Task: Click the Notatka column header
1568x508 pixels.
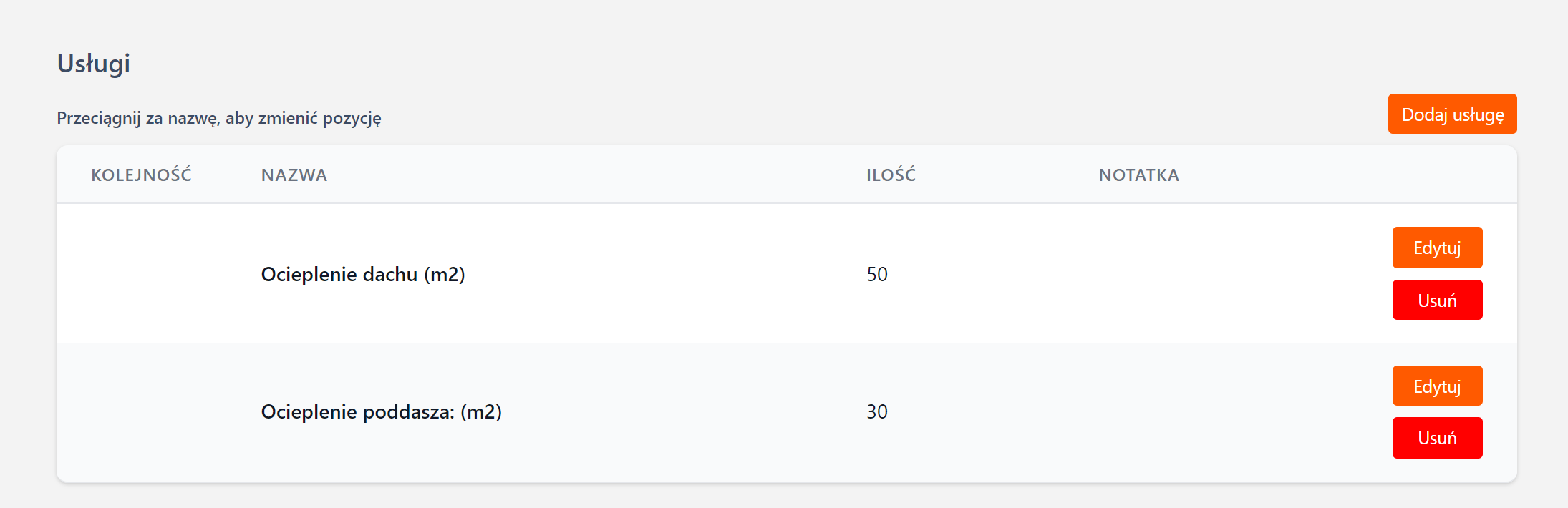Action: pyautogui.click(x=1138, y=175)
